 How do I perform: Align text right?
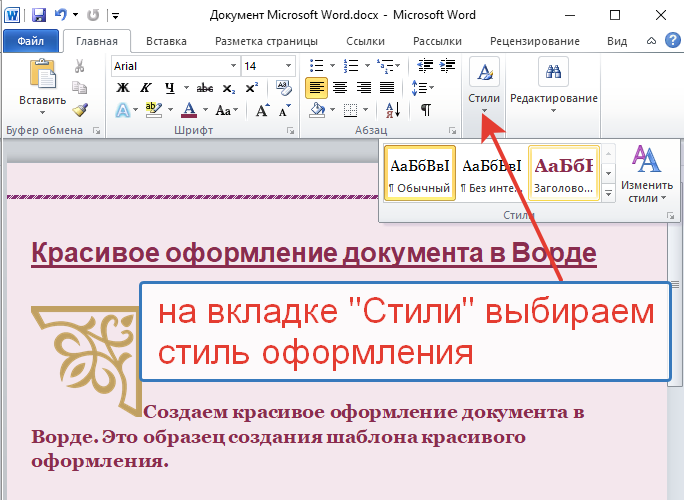pyautogui.click(x=363, y=88)
